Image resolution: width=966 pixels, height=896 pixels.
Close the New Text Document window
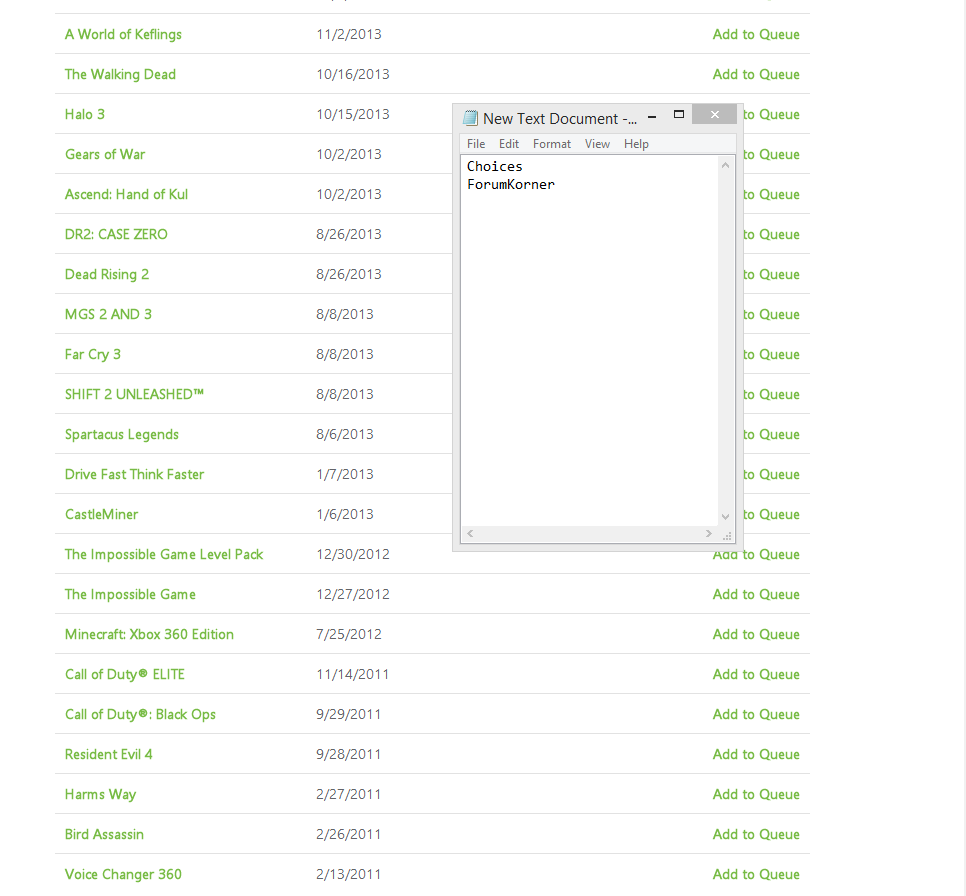pyautogui.click(x=715, y=114)
